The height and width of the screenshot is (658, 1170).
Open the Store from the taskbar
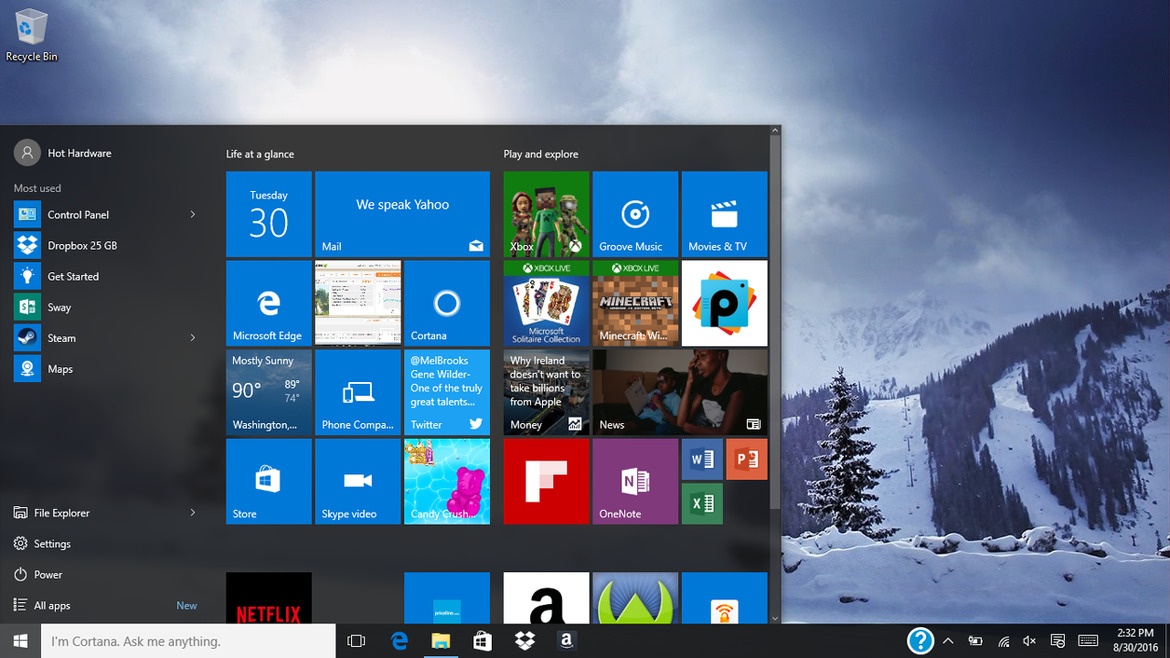(x=483, y=641)
